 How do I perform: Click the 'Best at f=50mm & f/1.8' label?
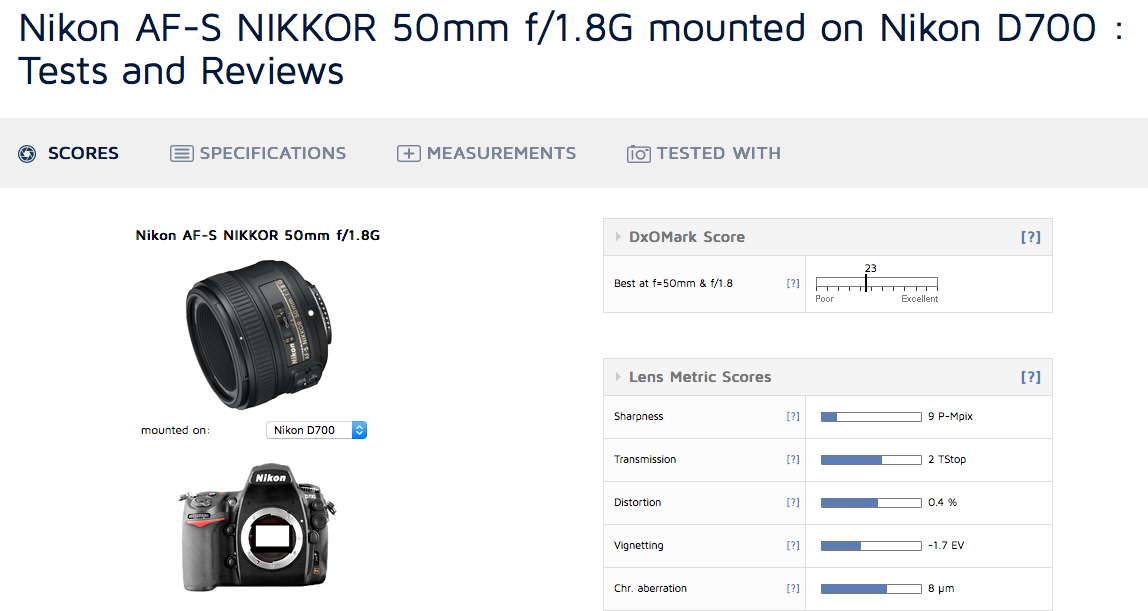[673, 283]
